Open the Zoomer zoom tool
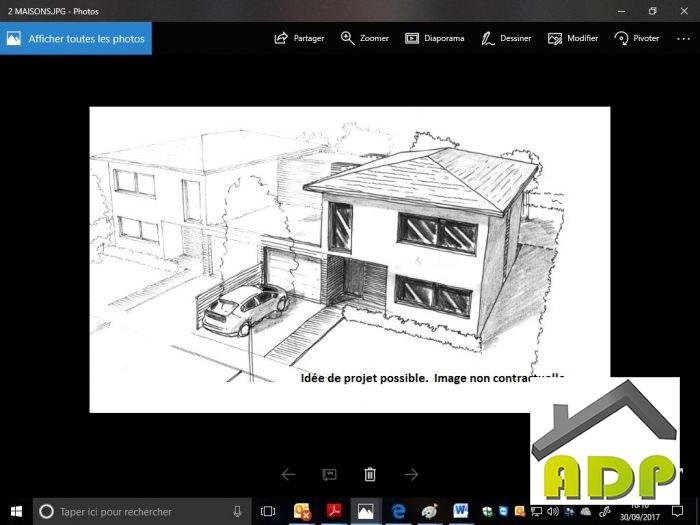The height and width of the screenshot is (525, 700). click(x=366, y=38)
